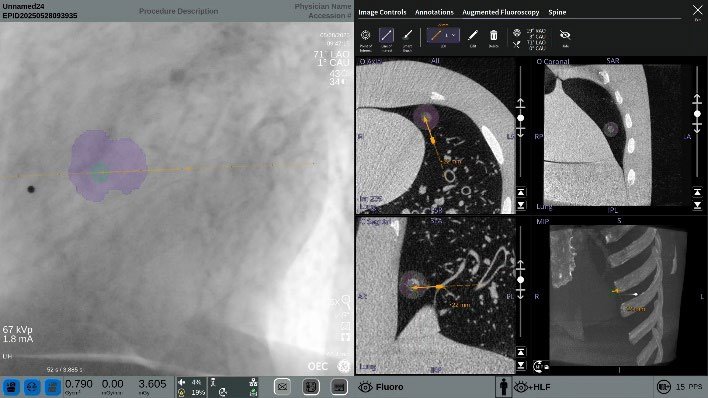Toggle the Hide annotations eye icon
708x398 pixels.
(565, 35)
